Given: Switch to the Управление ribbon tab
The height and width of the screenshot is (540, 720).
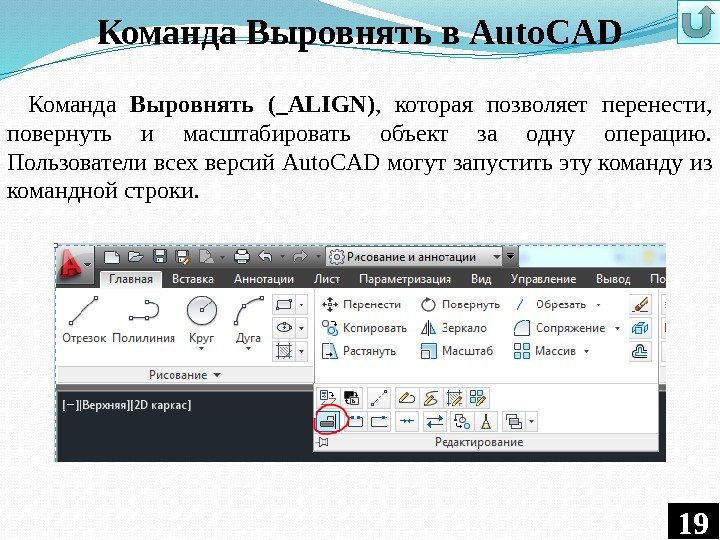Looking at the screenshot, I should pos(543,279).
